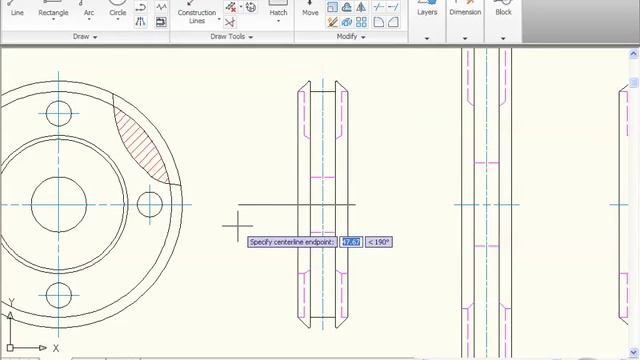
Task: Open the Hatch tool dropdown arrow
Action: [x=278, y=20]
